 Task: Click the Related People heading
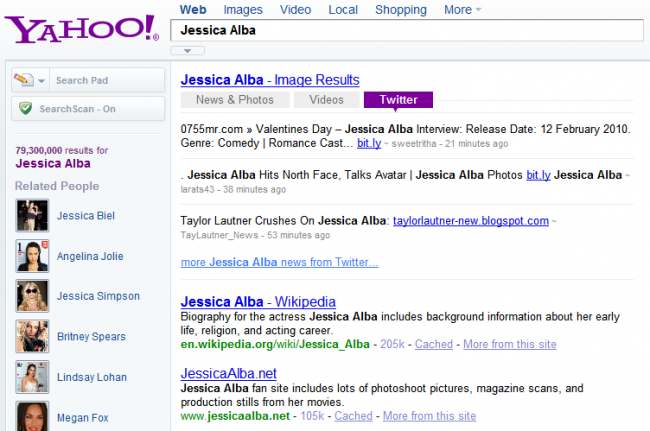coord(57,186)
